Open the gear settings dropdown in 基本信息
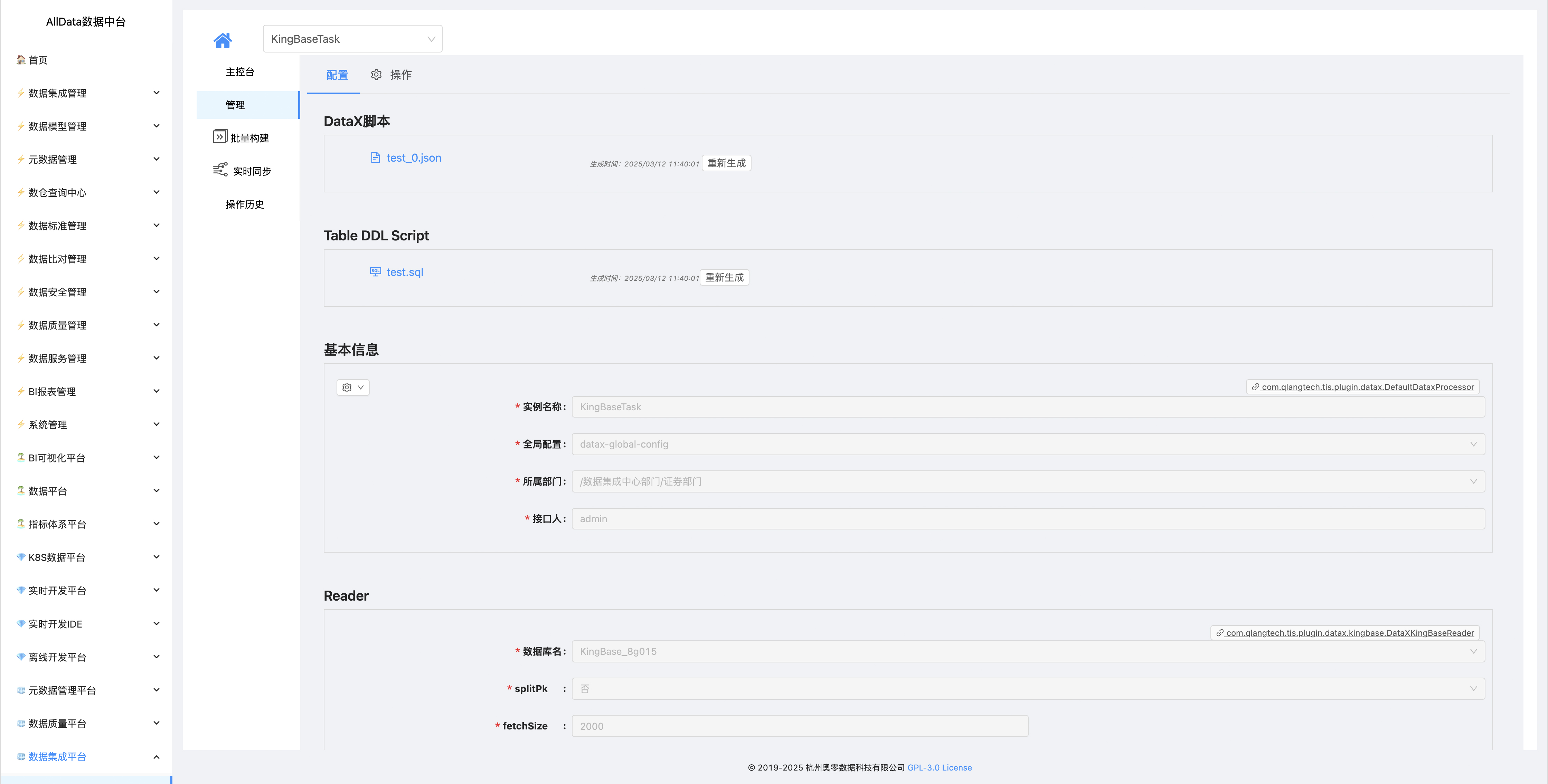The height and width of the screenshot is (784, 1548). [353, 388]
